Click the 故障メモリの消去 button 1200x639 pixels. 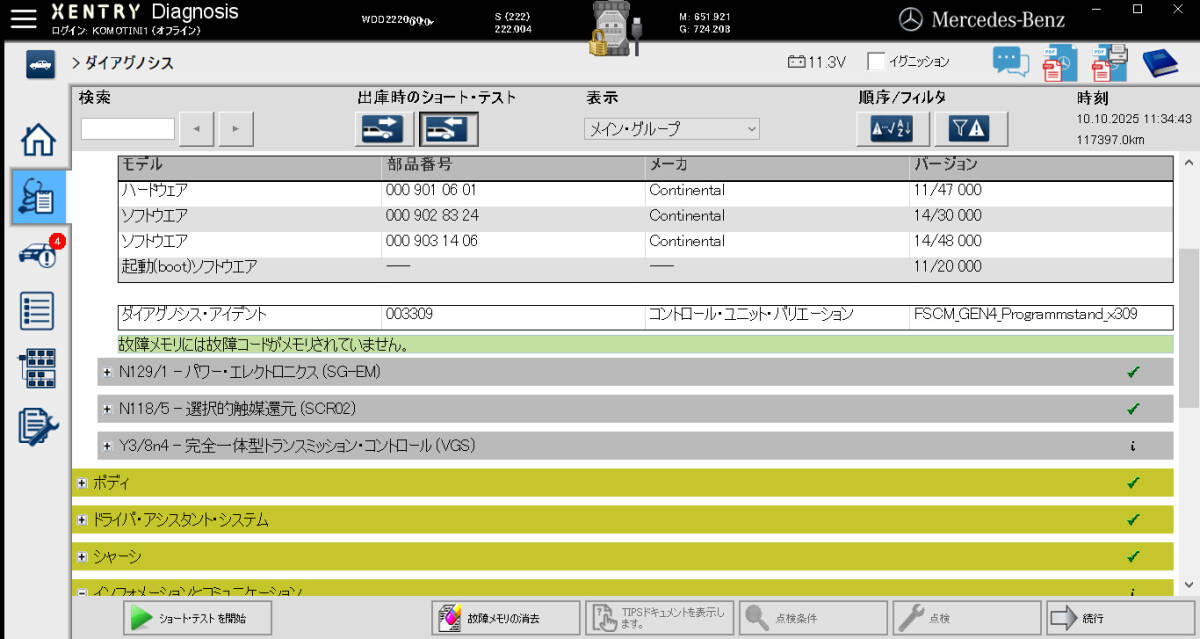click(504, 617)
